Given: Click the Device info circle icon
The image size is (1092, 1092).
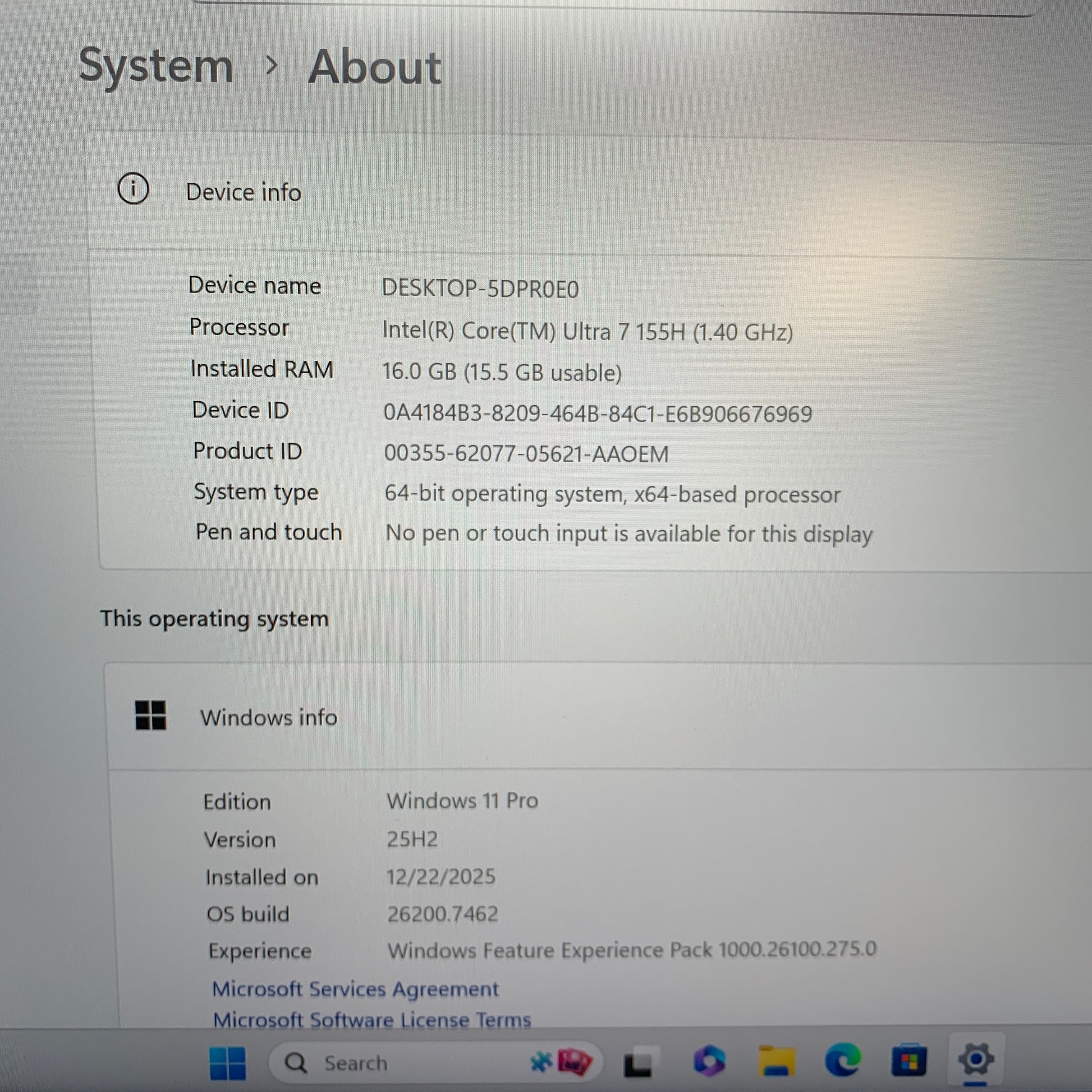Looking at the screenshot, I should tap(134, 189).
